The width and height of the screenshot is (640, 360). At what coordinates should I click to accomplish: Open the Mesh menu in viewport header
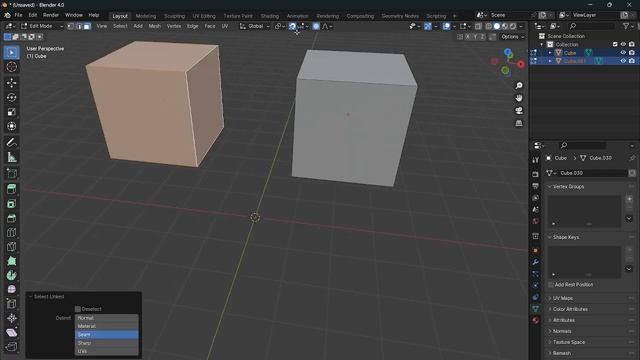155,26
